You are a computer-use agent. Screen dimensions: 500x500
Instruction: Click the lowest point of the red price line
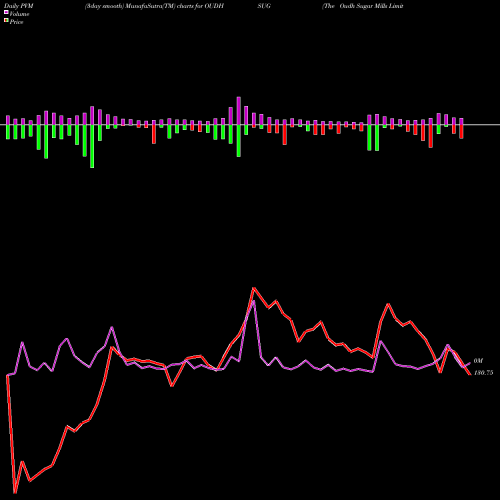click(15, 493)
